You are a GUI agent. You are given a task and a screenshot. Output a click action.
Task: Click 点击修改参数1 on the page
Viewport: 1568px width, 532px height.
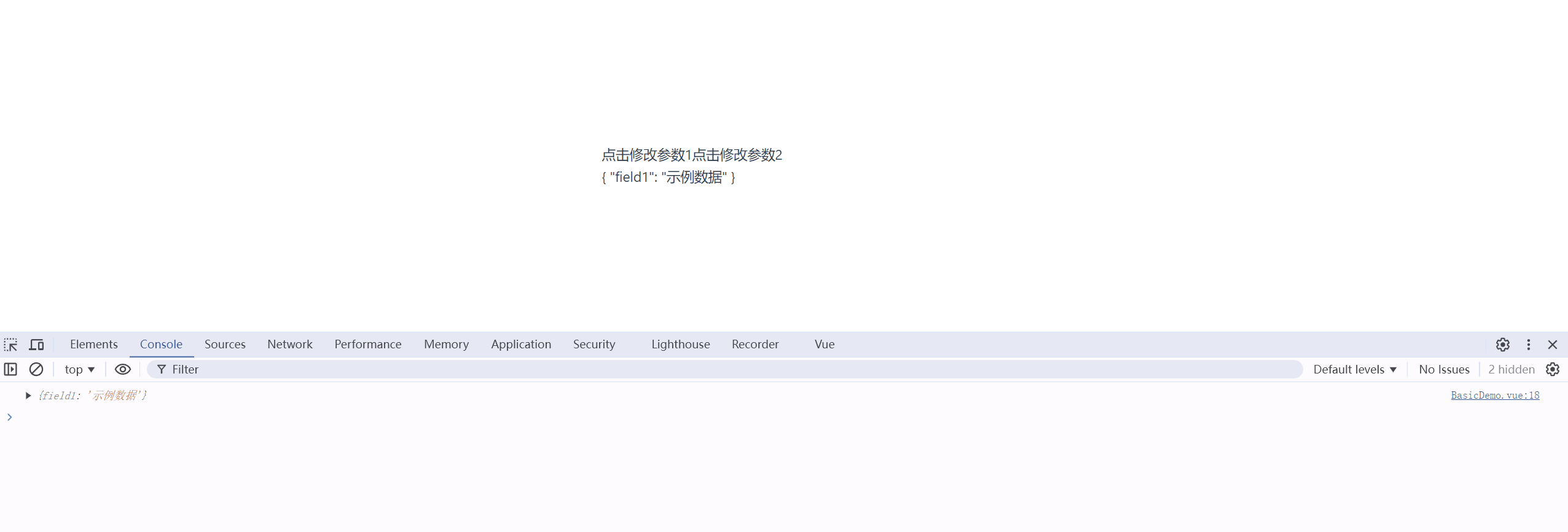[x=646, y=155]
